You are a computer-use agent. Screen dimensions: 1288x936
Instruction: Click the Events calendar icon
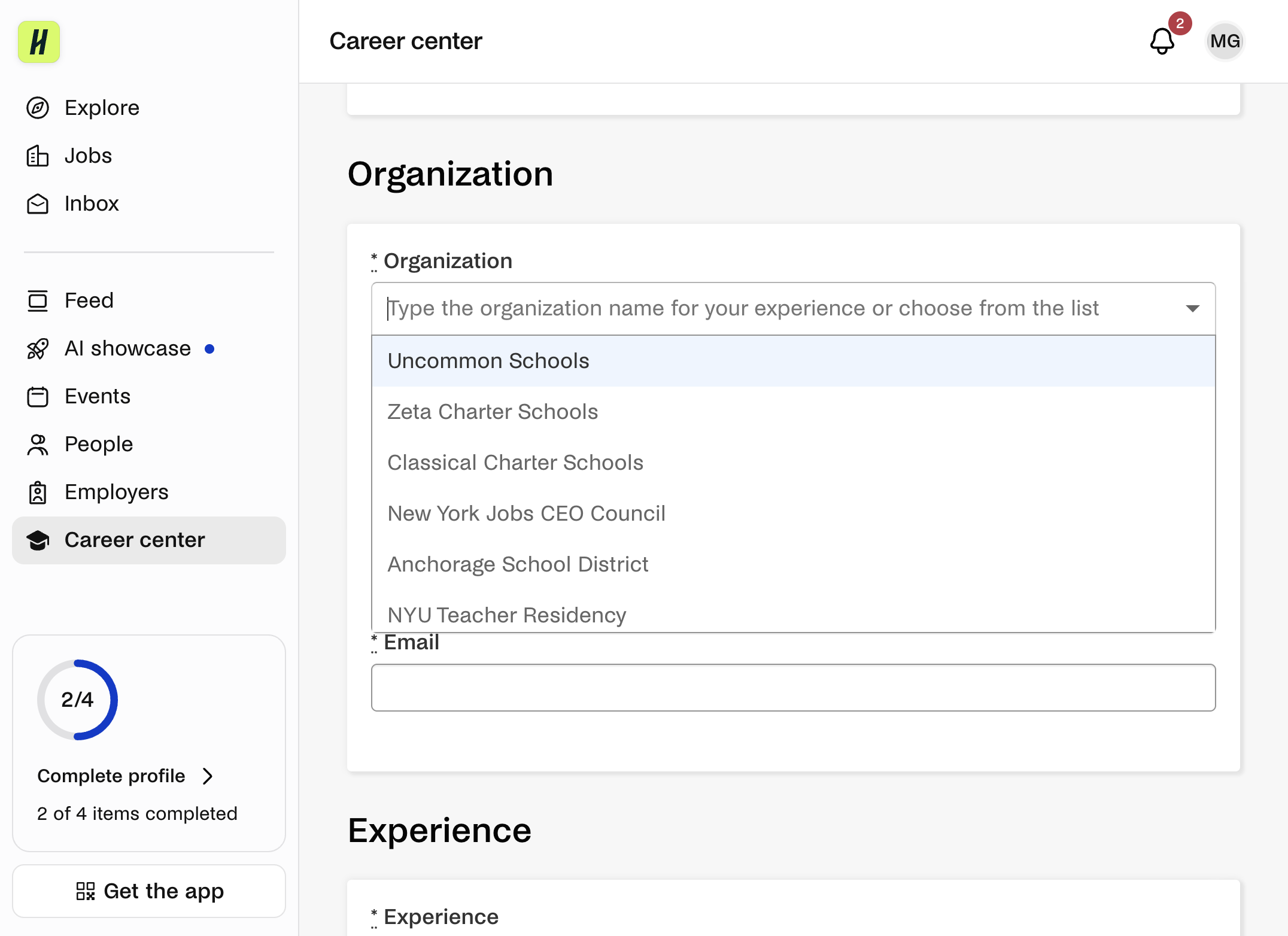38,396
